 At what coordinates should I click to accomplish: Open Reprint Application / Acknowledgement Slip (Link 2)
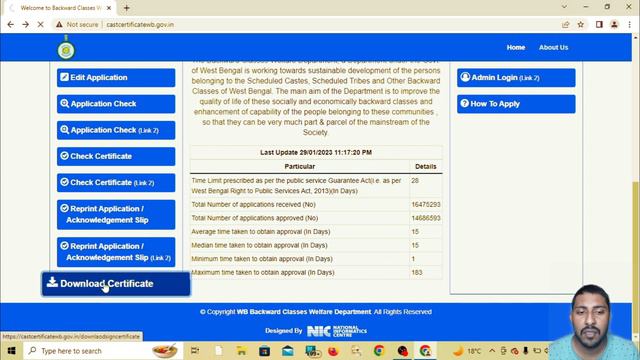click(116, 252)
